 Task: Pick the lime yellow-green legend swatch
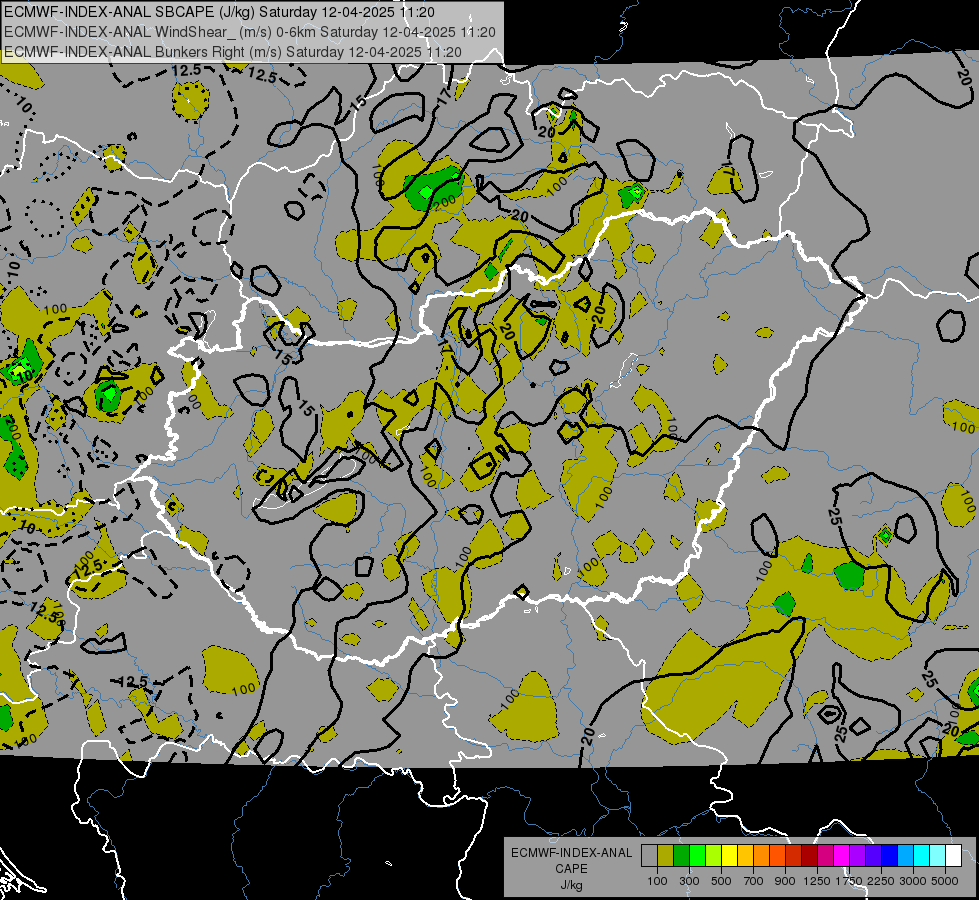(714, 856)
